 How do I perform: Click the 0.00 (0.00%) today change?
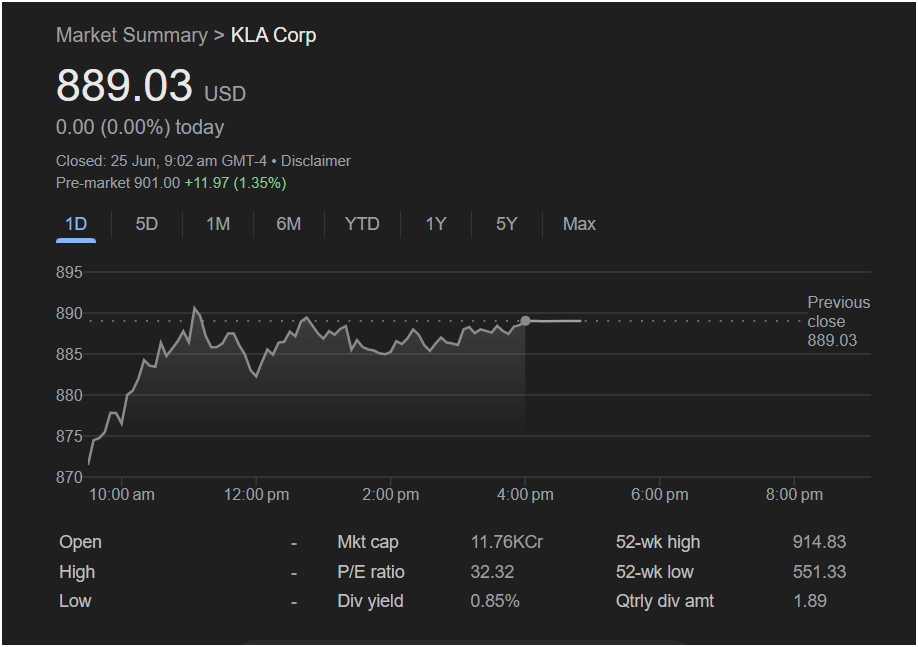(140, 128)
